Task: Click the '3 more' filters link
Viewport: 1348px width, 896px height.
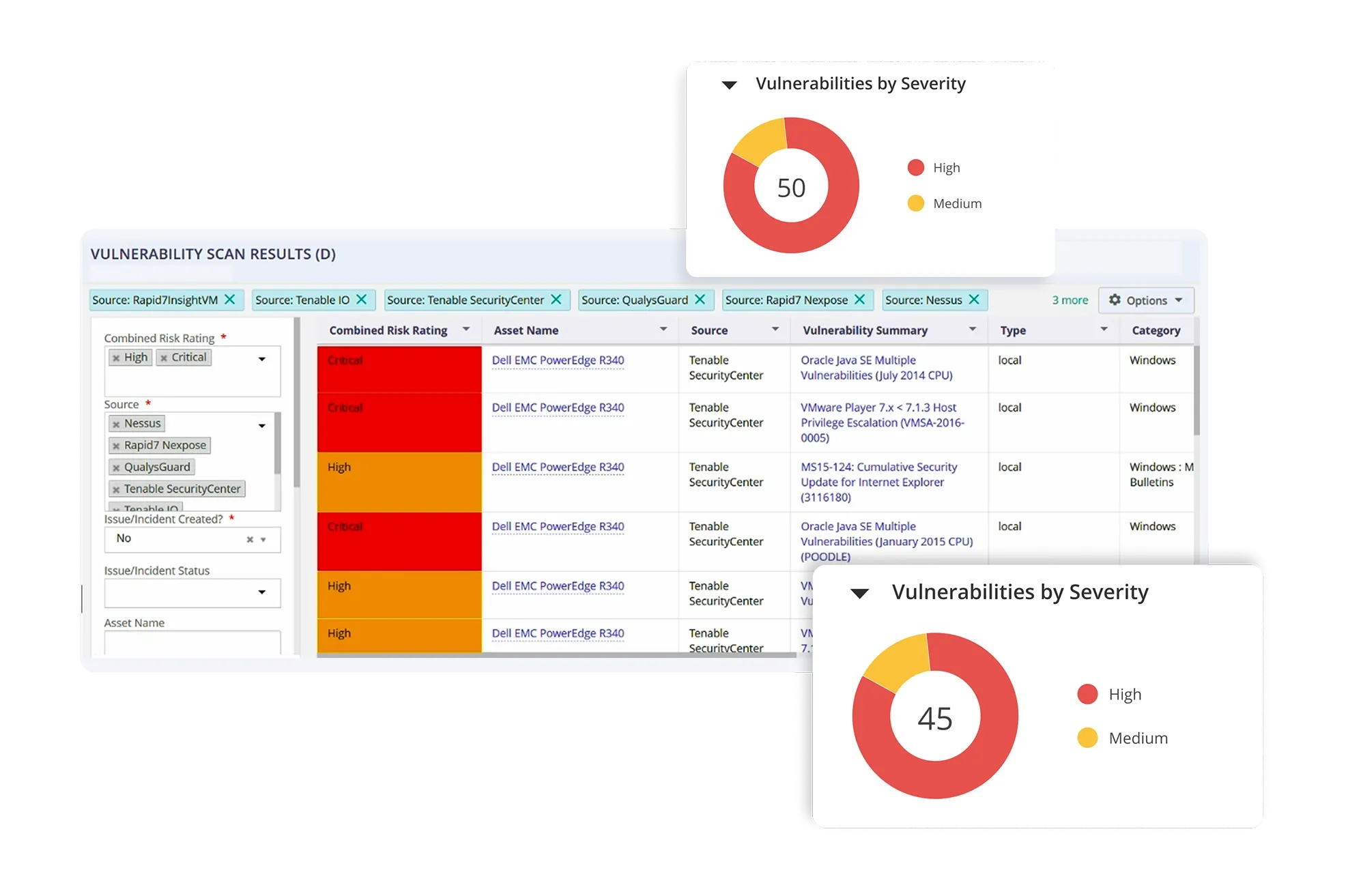Action: click(1070, 300)
